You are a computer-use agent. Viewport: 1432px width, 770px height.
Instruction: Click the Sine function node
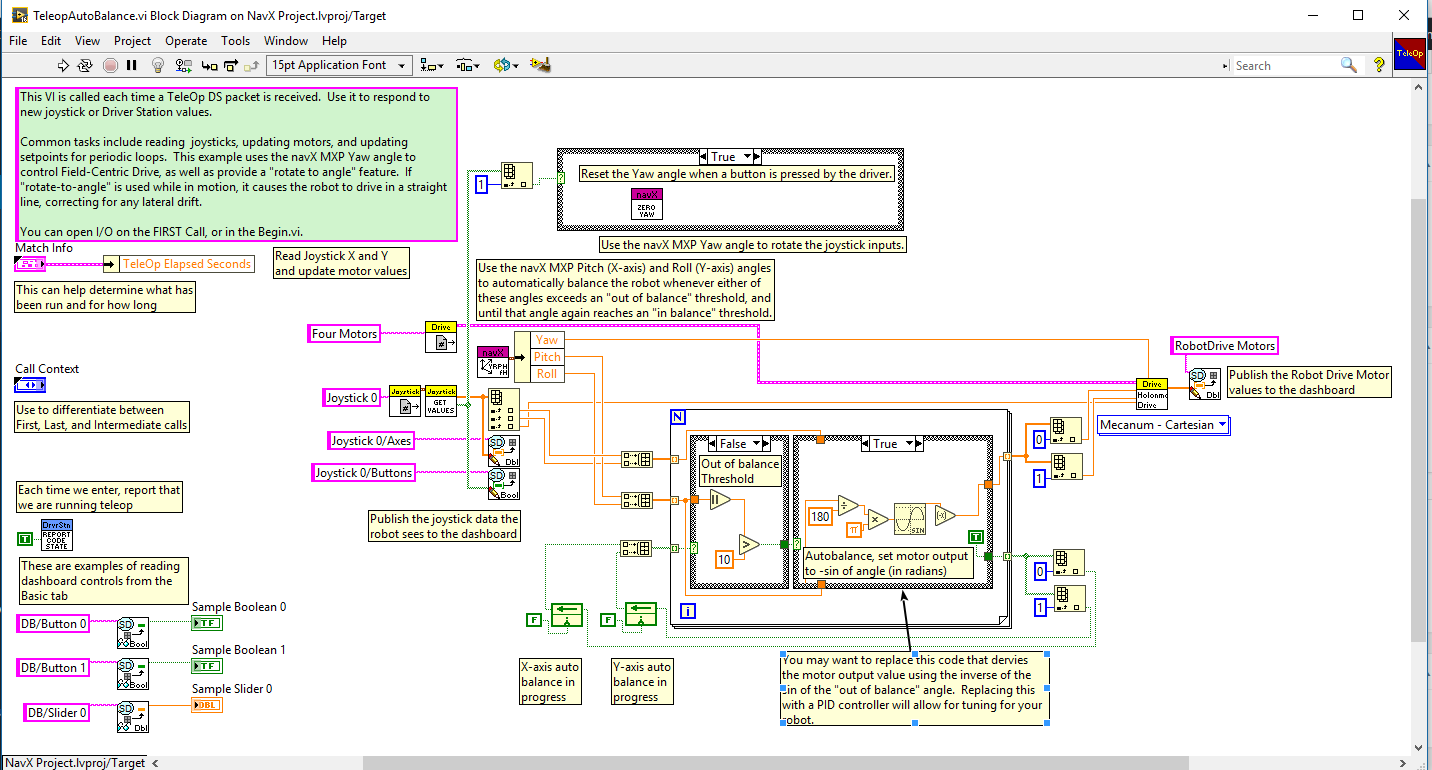click(910, 518)
